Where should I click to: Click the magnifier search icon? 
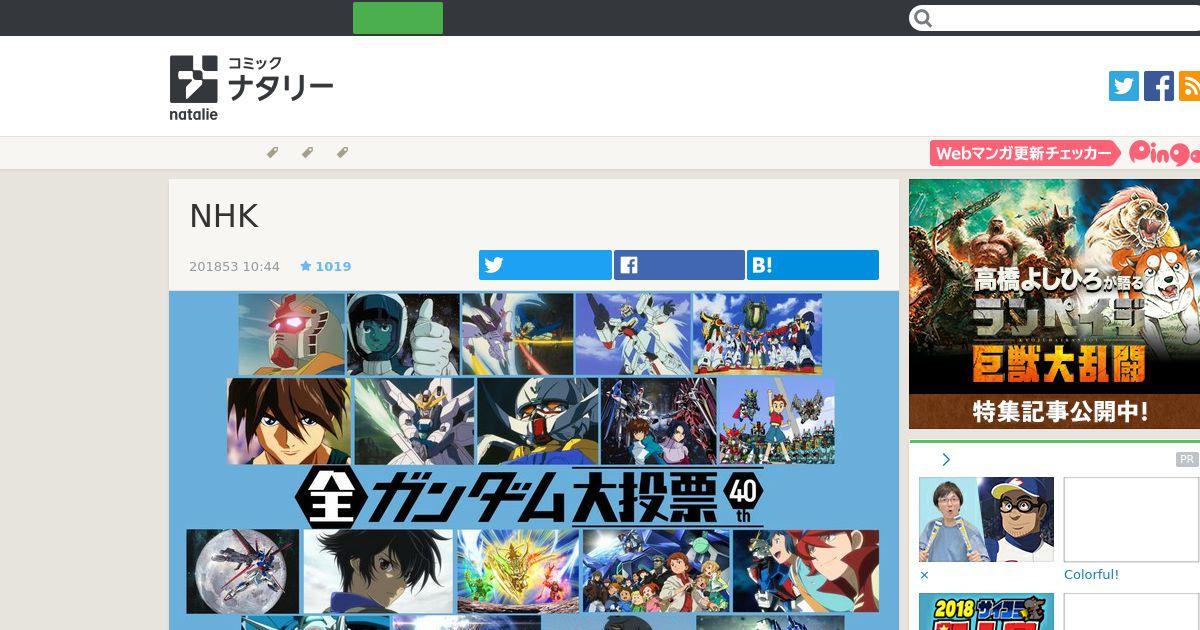coord(923,18)
